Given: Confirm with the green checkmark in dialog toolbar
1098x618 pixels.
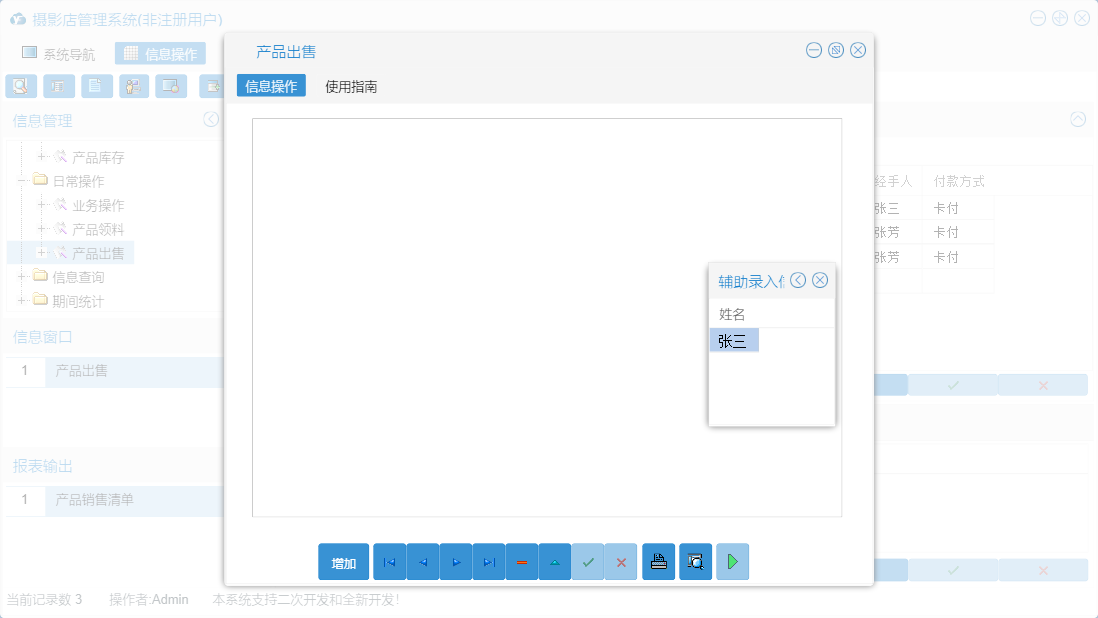Looking at the screenshot, I should click(x=588, y=562).
